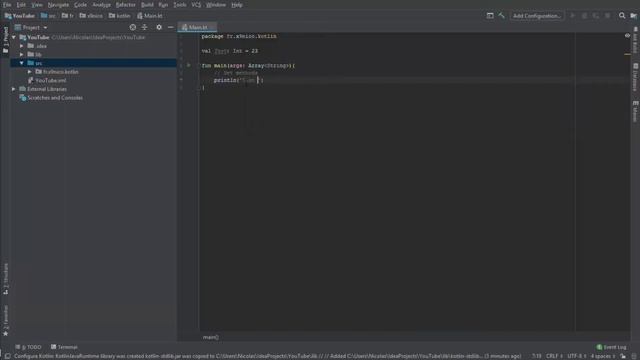Click the collapse all icon in Project panel

(x=144, y=27)
